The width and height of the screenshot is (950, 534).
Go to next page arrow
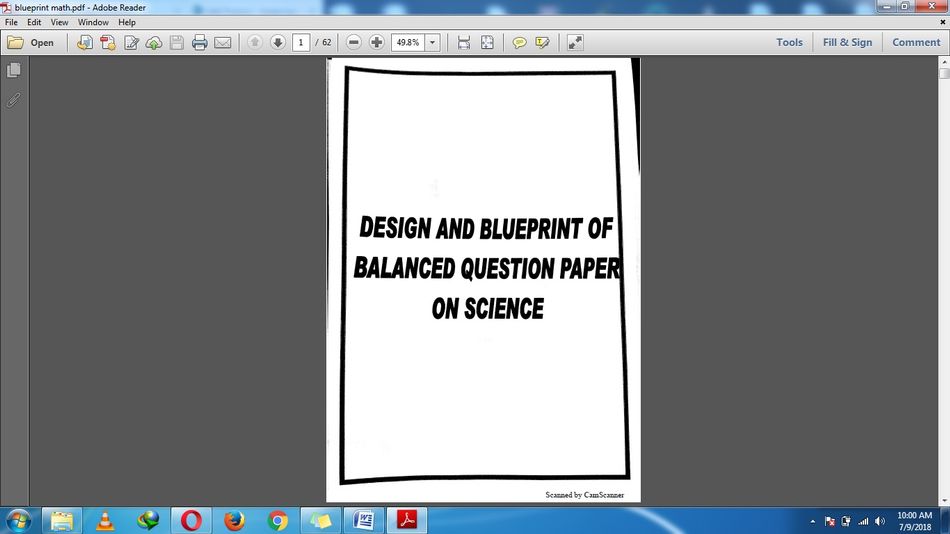tap(278, 43)
